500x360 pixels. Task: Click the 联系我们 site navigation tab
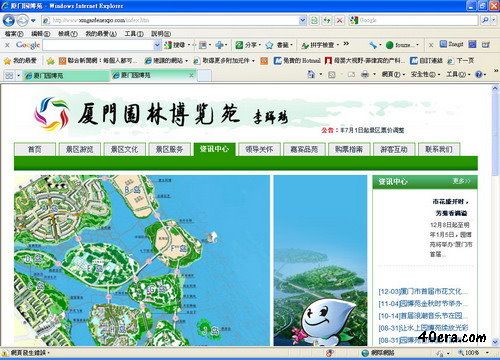point(439,149)
